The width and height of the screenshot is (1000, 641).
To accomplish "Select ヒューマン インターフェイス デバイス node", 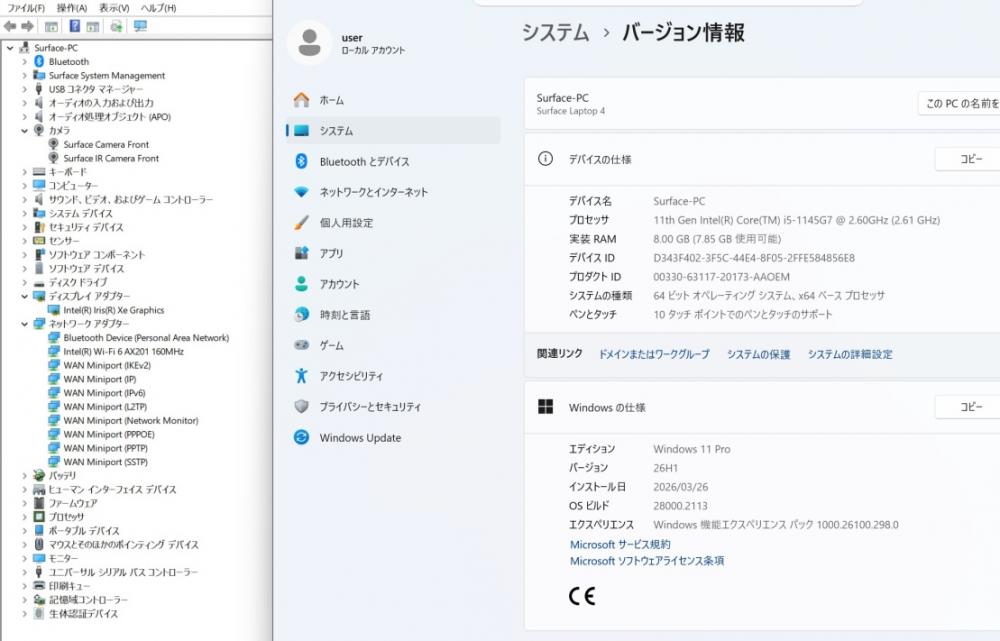I will pos(112,489).
